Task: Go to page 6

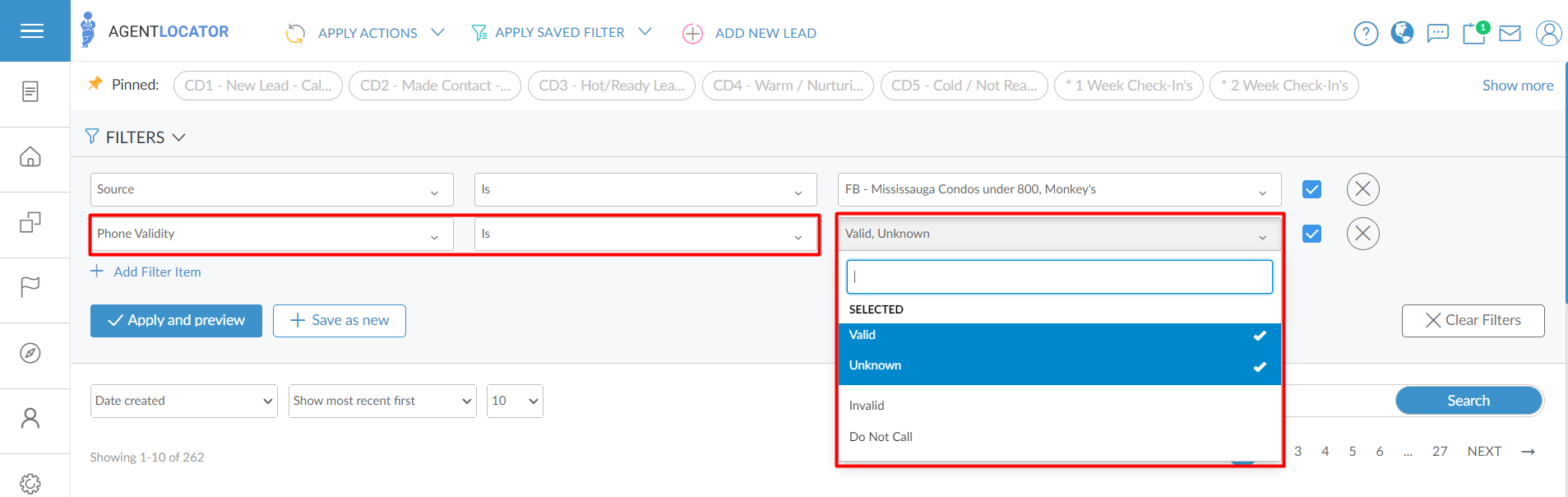Action: coord(1380,451)
